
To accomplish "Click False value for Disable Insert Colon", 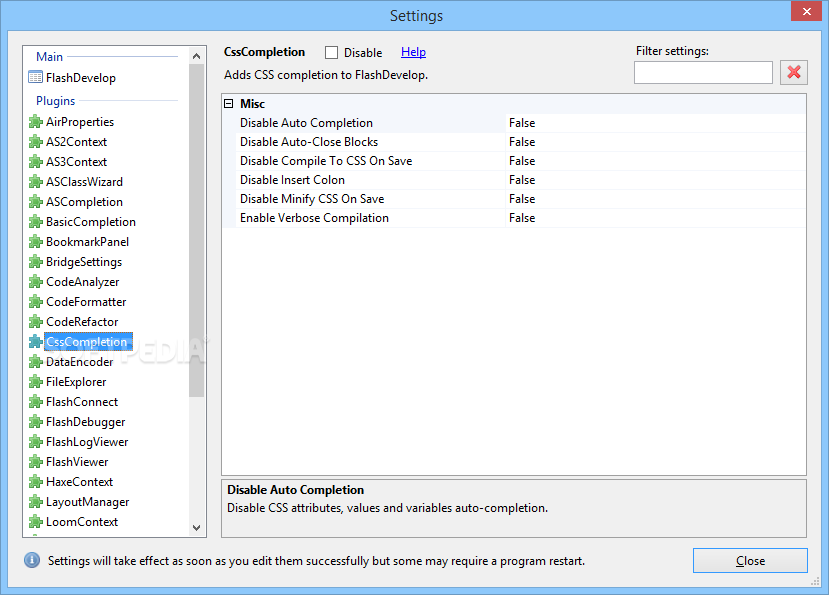I will (x=522, y=180).
